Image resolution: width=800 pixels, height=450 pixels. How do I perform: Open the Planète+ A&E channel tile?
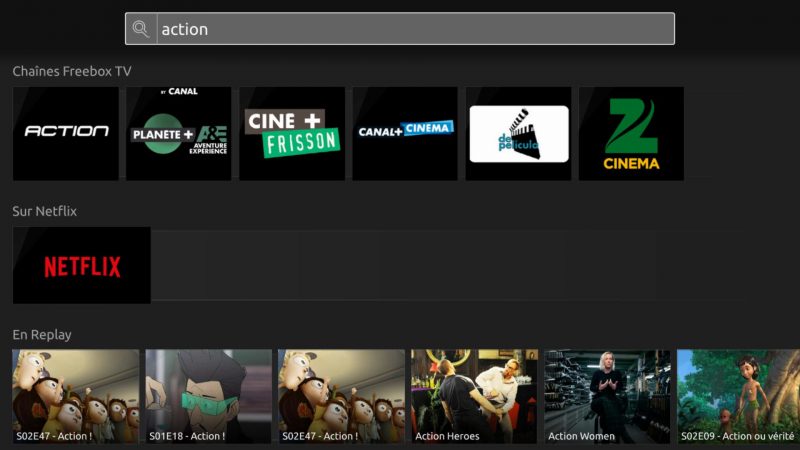point(179,133)
